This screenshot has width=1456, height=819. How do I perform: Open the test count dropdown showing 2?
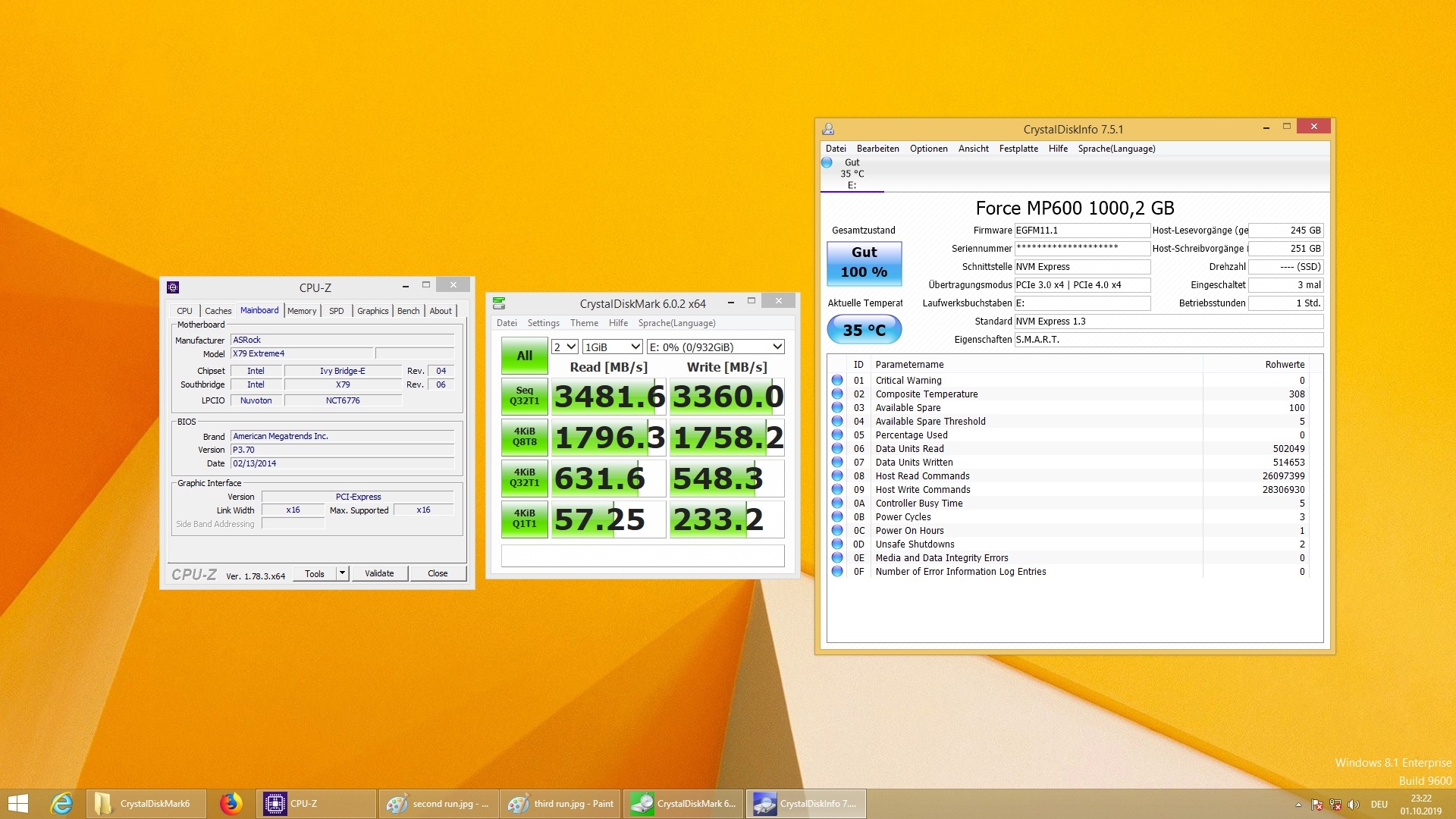pyautogui.click(x=565, y=347)
